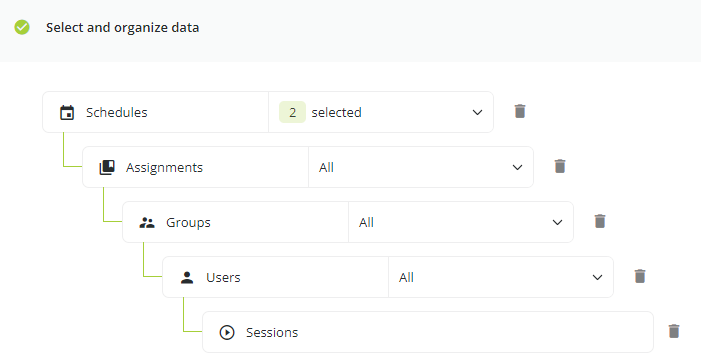Click the green checkmark status icon
701x362 pixels.
click(x=22, y=27)
